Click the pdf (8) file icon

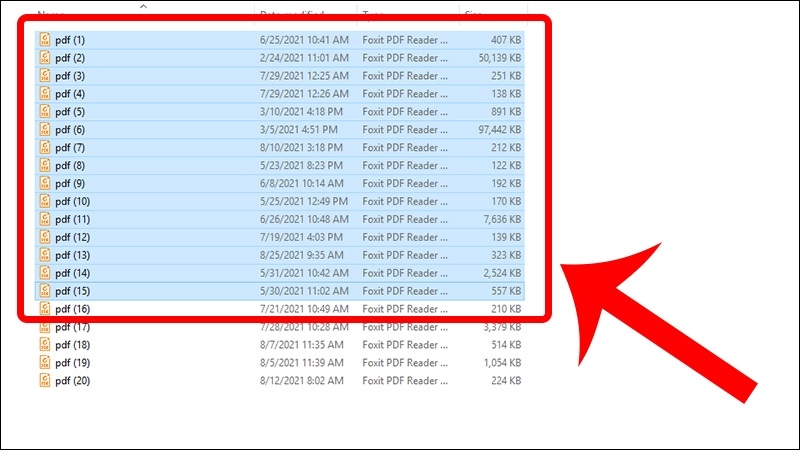[45, 165]
